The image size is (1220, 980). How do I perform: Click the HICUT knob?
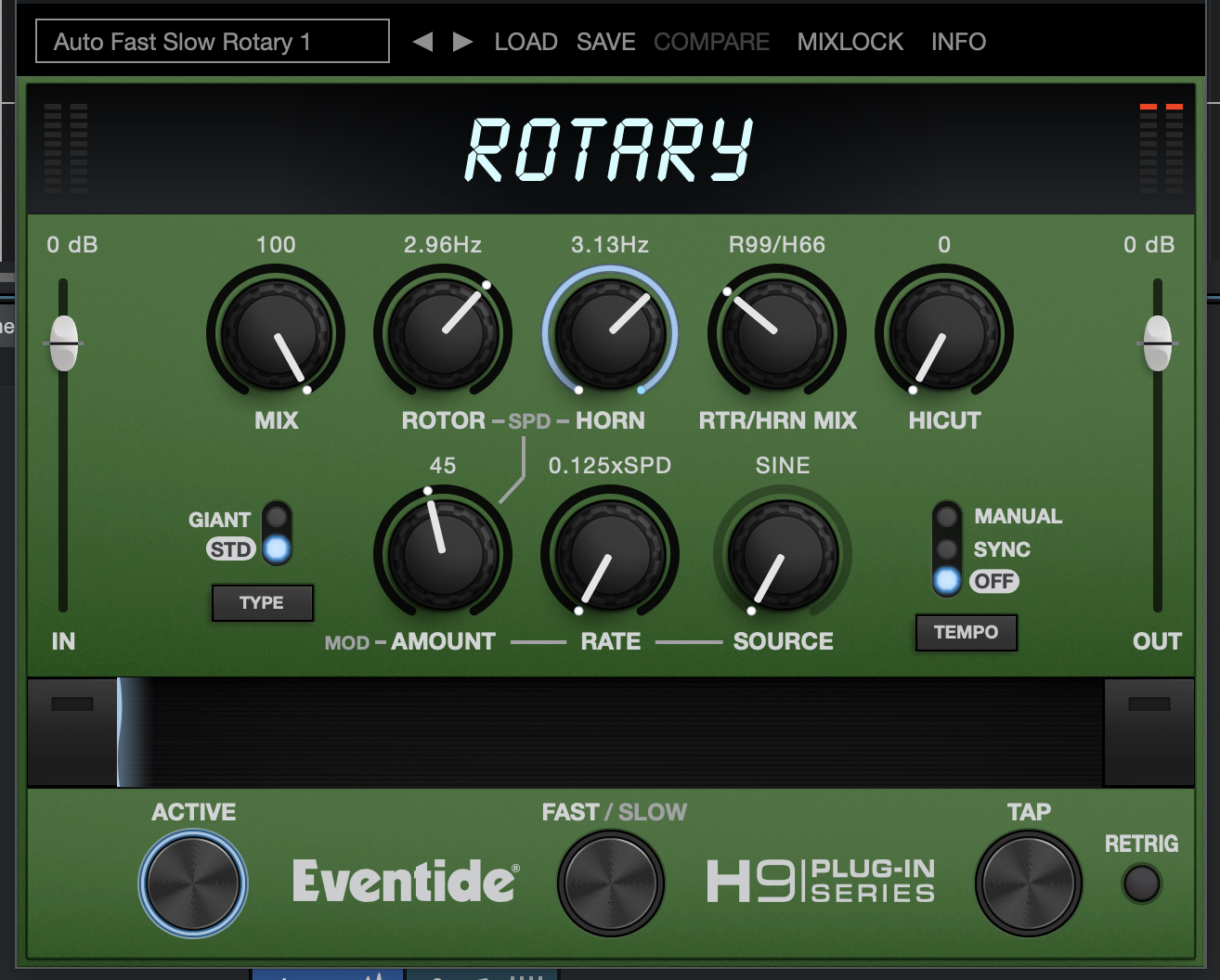point(944,333)
